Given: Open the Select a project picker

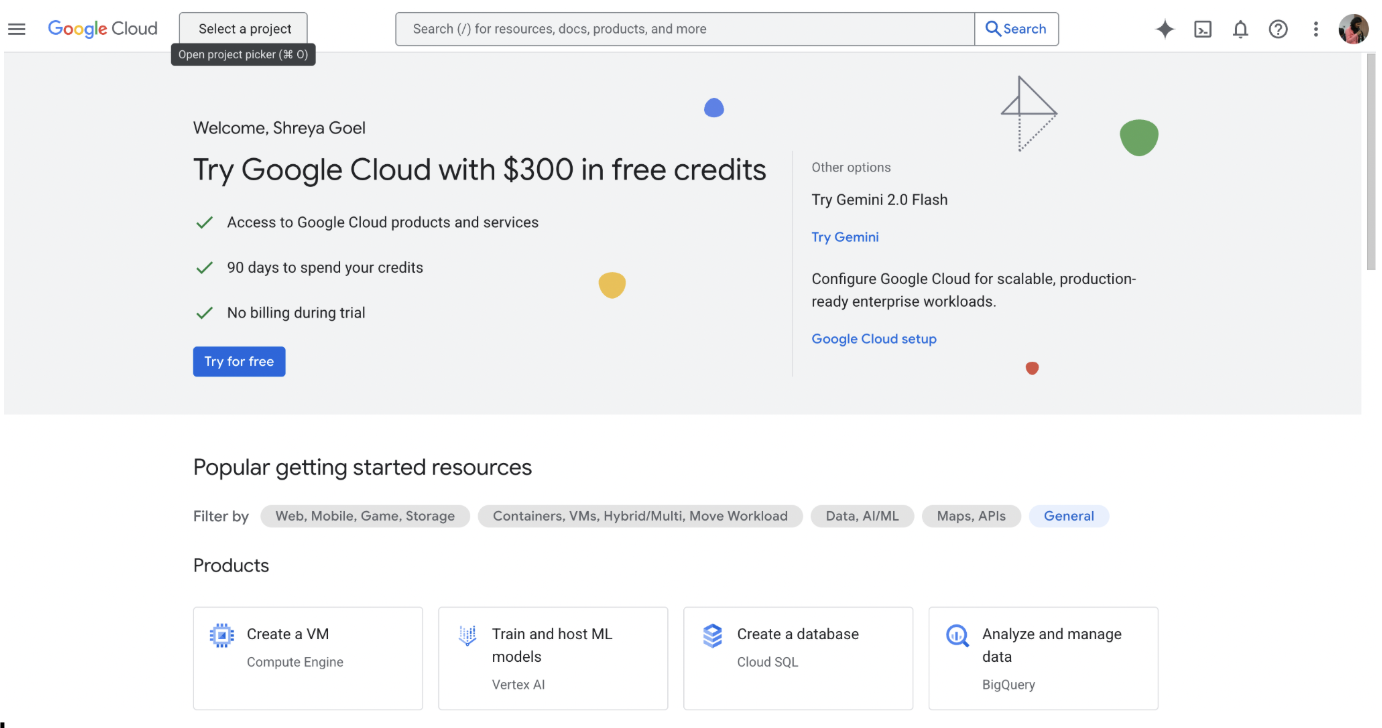Looking at the screenshot, I should 243,29.
